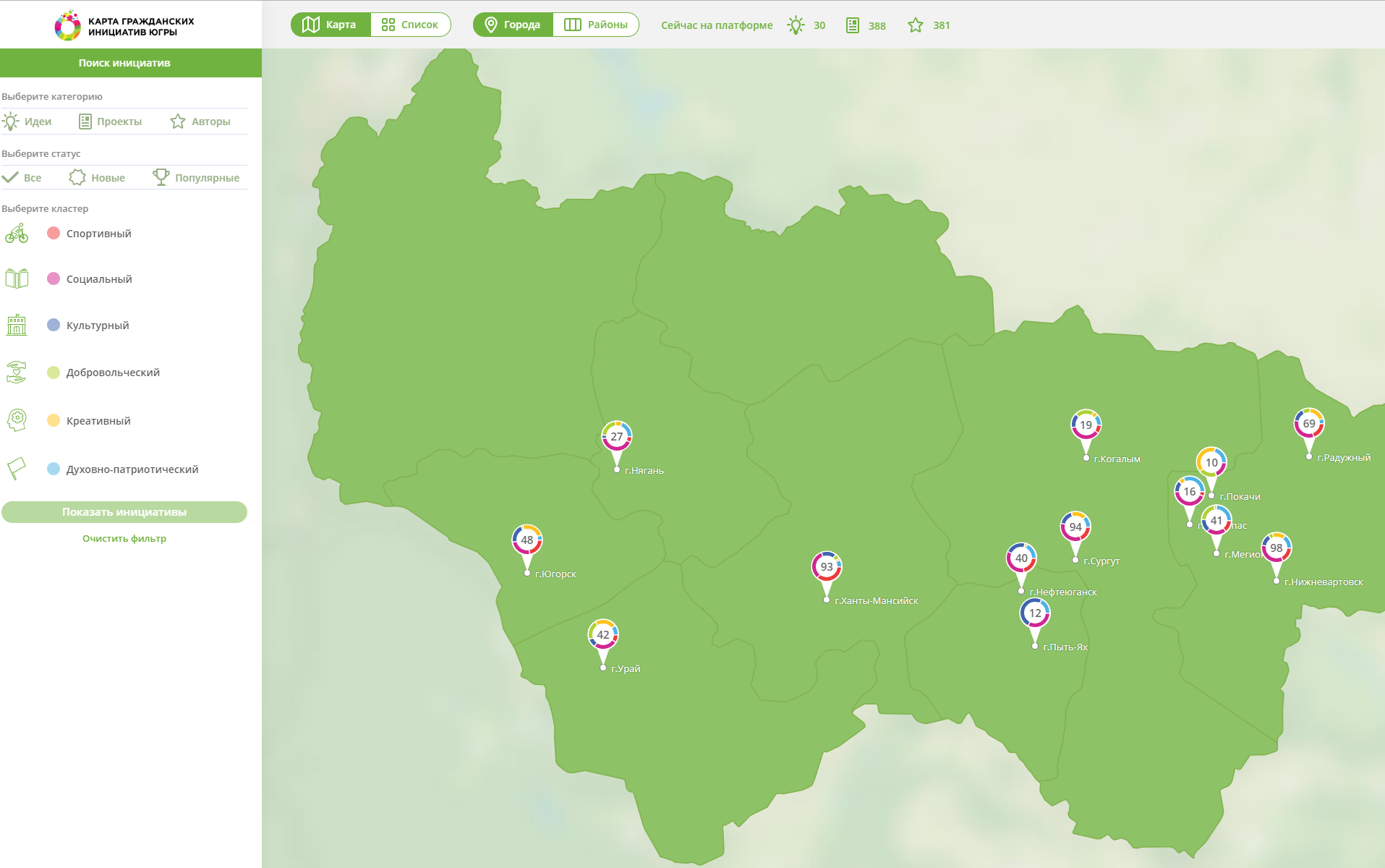Click the projects document counter icon
This screenshot has height=868, width=1385.
click(853, 25)
